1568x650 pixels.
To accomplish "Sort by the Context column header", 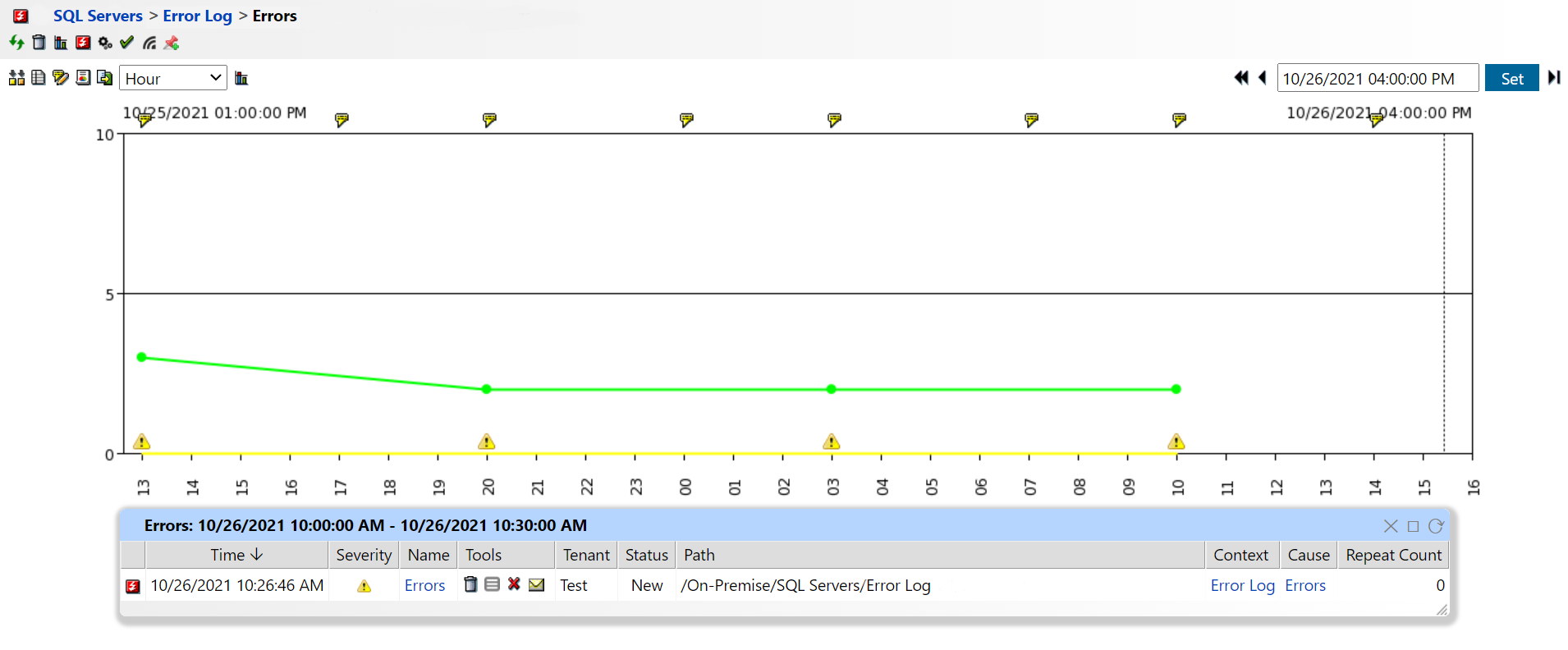I will 1241,555.
